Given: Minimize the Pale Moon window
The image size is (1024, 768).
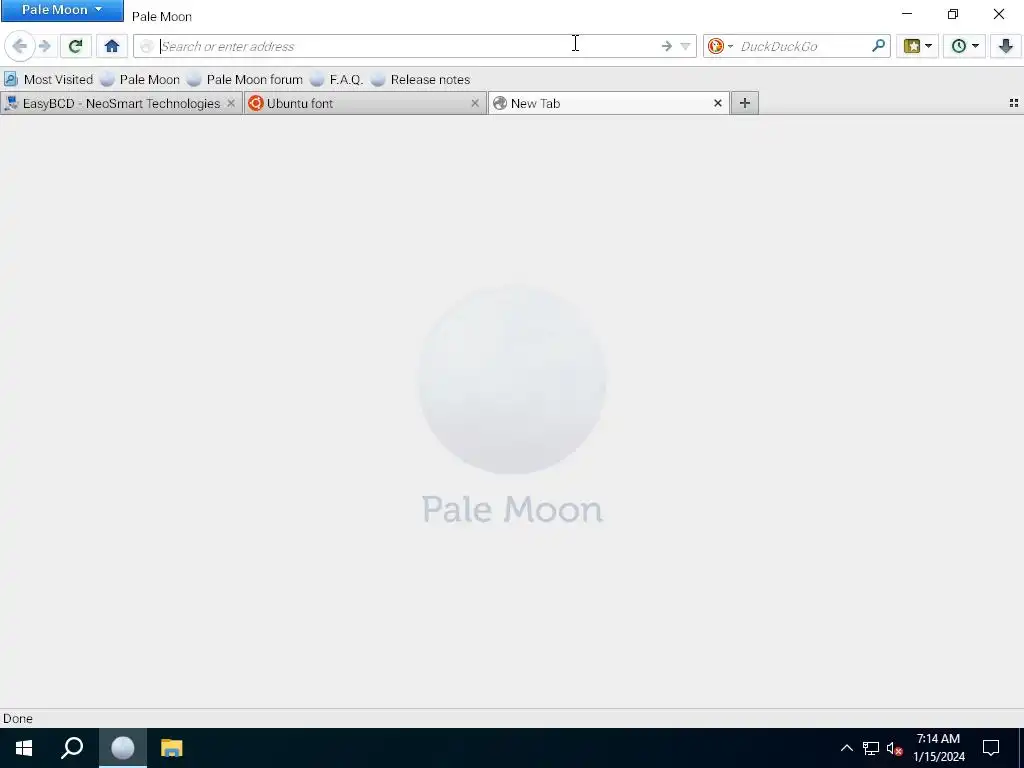Looking at the screenshot, I should 906,14.
